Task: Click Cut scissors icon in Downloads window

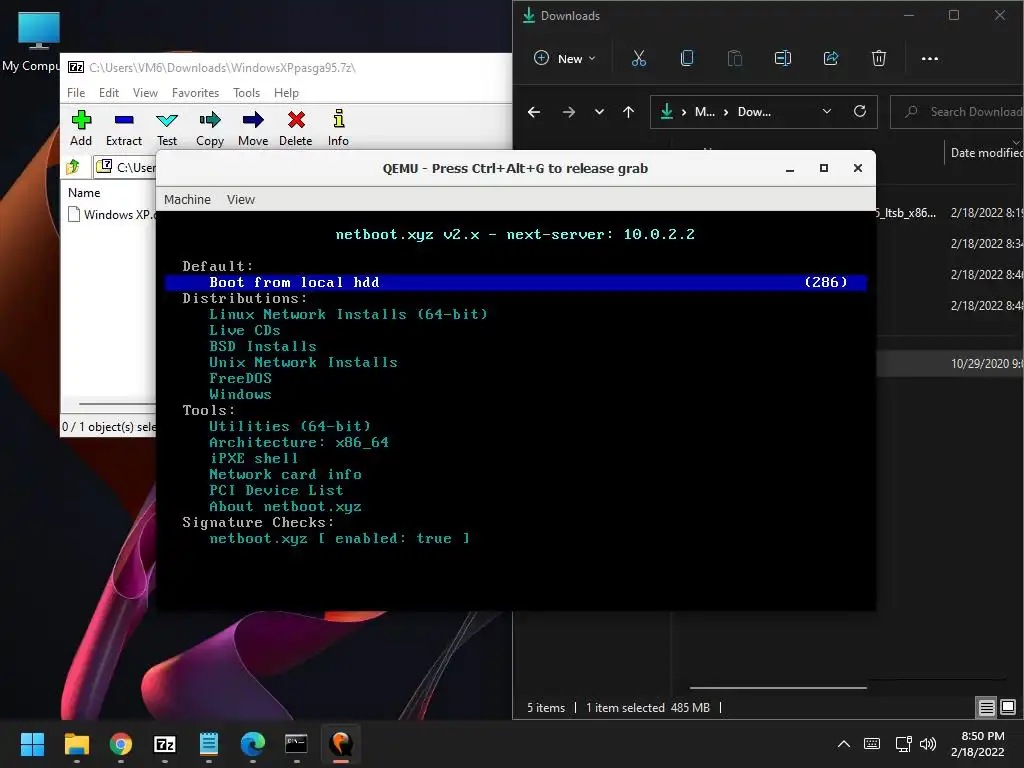Action: pyautogui.click(x=639, y=58)
